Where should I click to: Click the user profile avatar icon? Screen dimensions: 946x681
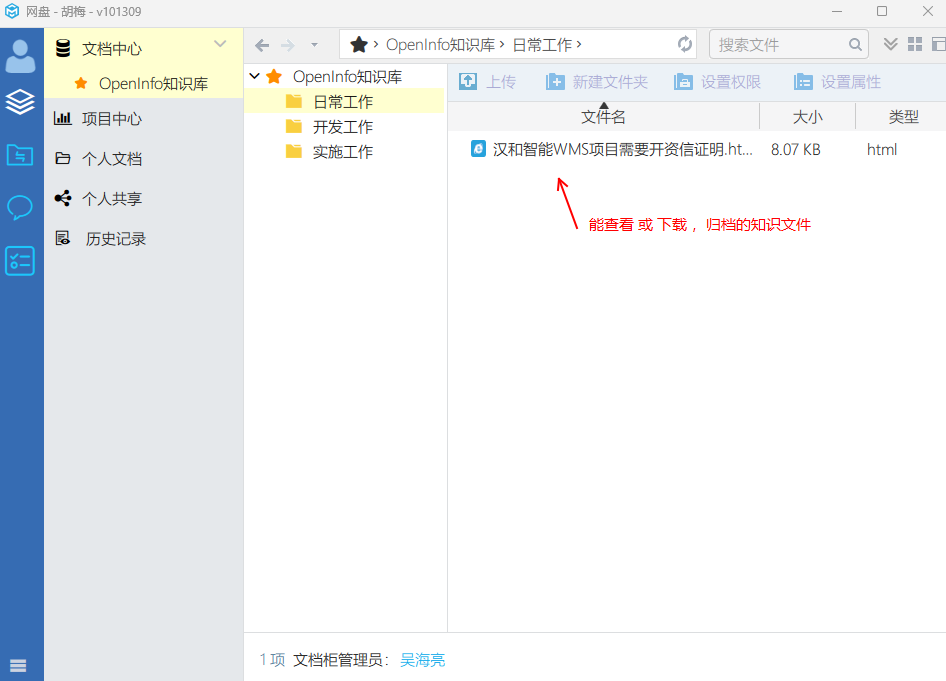coord(20,56)
